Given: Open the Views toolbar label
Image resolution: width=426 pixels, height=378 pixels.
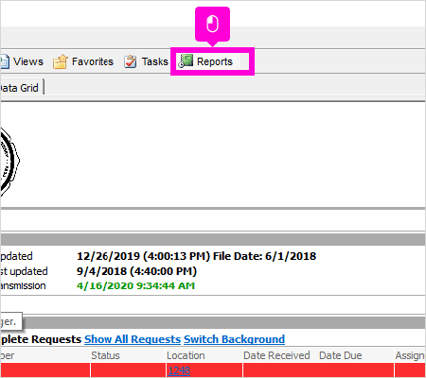Looking at the screenshot, I should (x=28, y=62).
